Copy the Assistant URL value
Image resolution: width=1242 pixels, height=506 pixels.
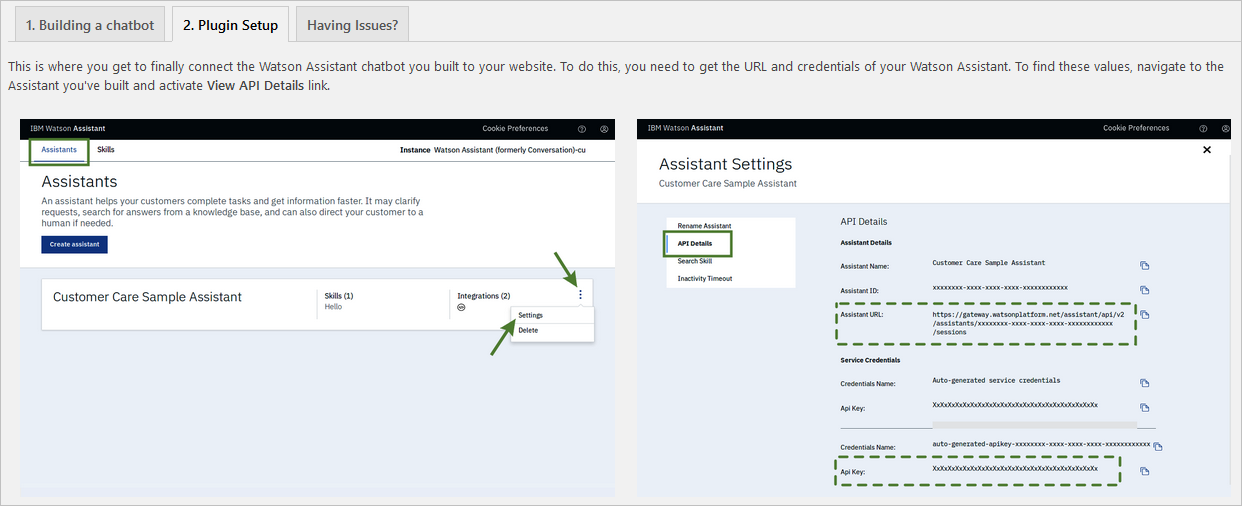pyautogui.click(x=1145, y=315)
